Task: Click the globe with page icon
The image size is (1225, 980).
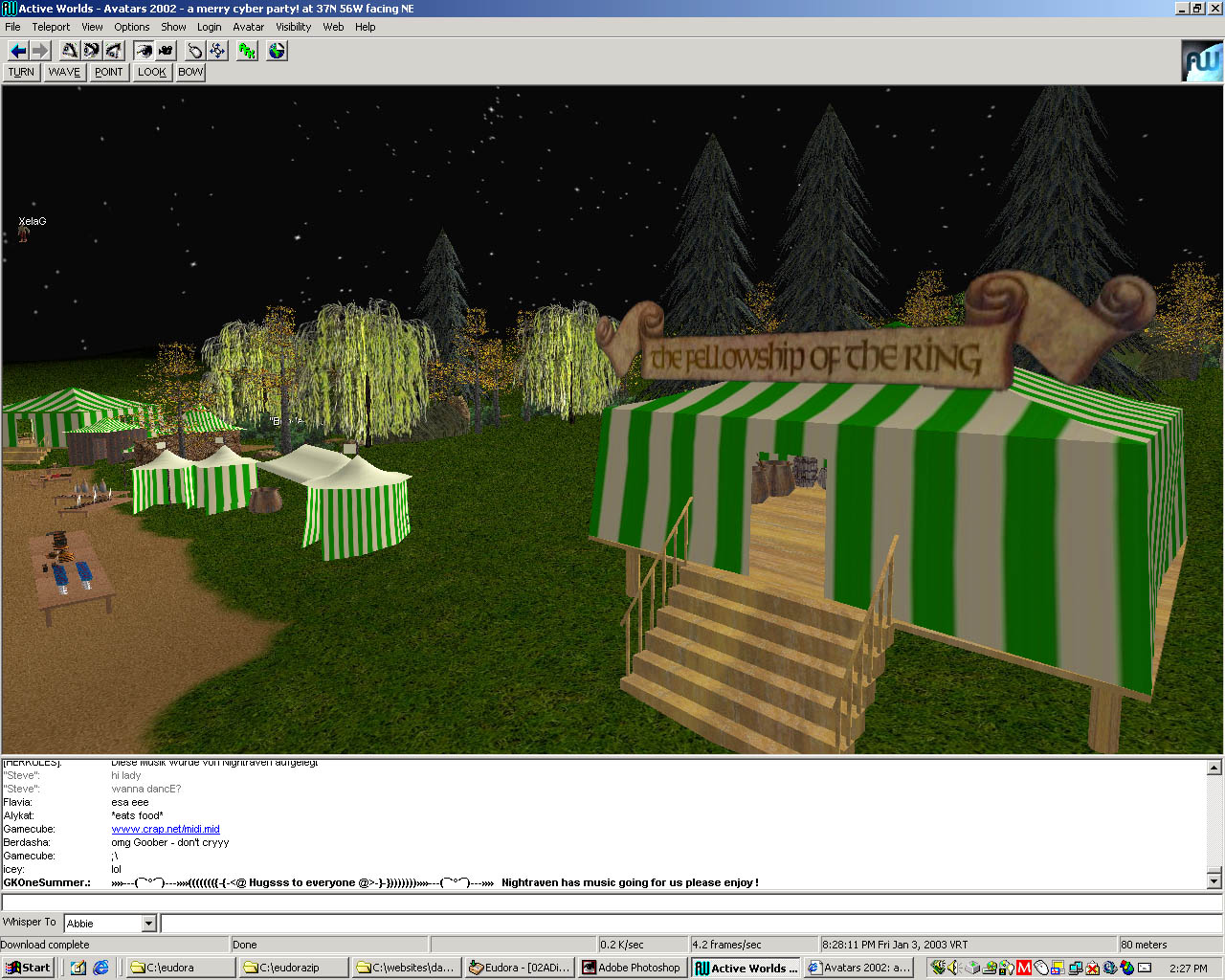Action: pos(277,51)
